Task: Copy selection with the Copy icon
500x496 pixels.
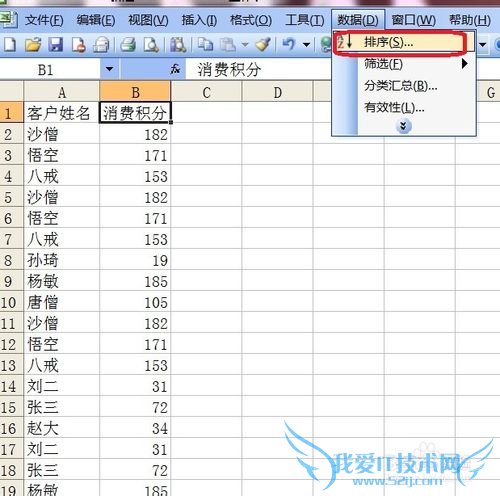Action: pos(205,44)
